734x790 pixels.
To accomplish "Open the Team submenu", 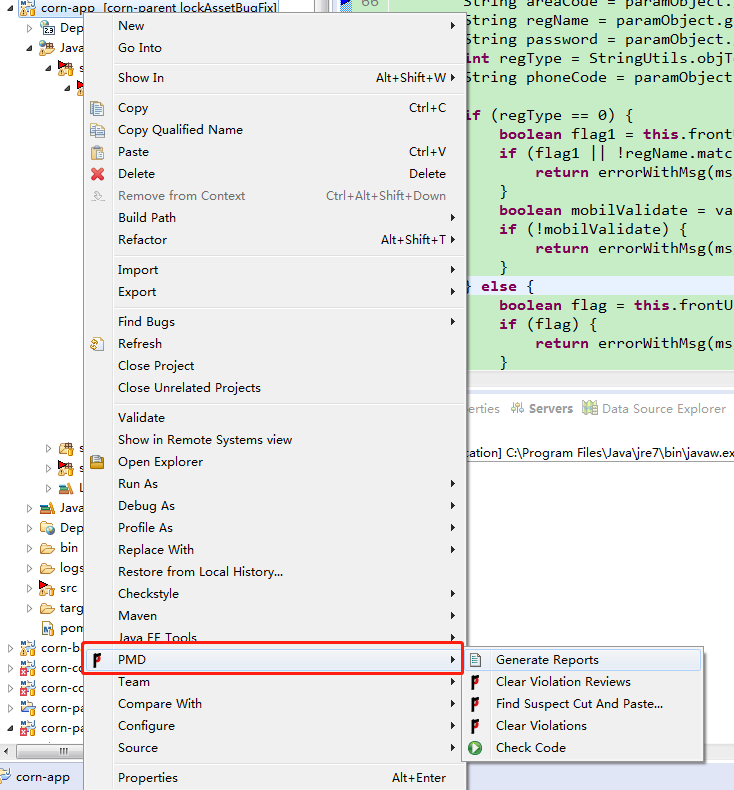I will (x=274, y=682).
